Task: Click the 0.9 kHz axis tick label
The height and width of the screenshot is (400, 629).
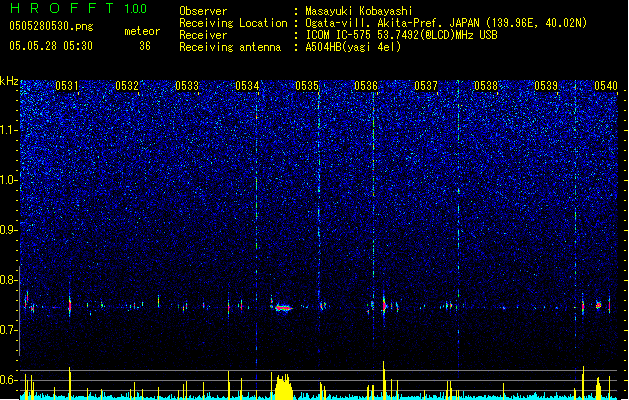Action: click(x=9, y=230)
